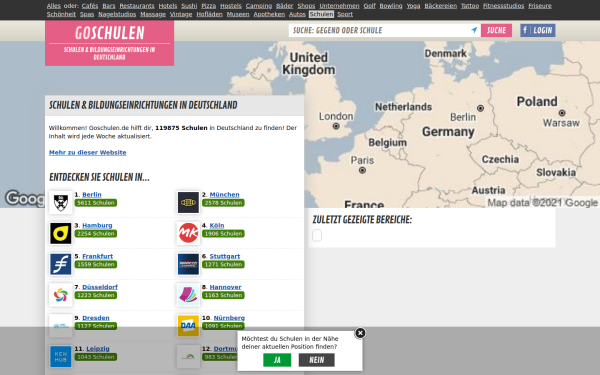
Task: Click the 2254 Schulen green badge
Action: (96, 233)
